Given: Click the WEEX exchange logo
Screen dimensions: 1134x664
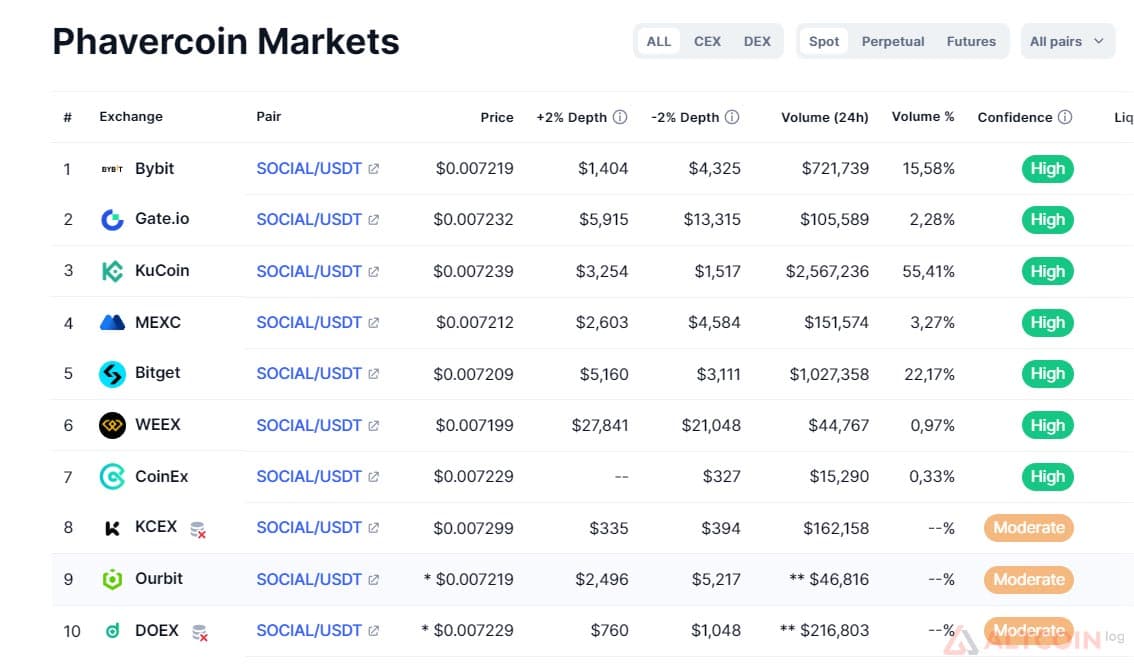Looking at the screenshot, I should [x=112, y=425].
